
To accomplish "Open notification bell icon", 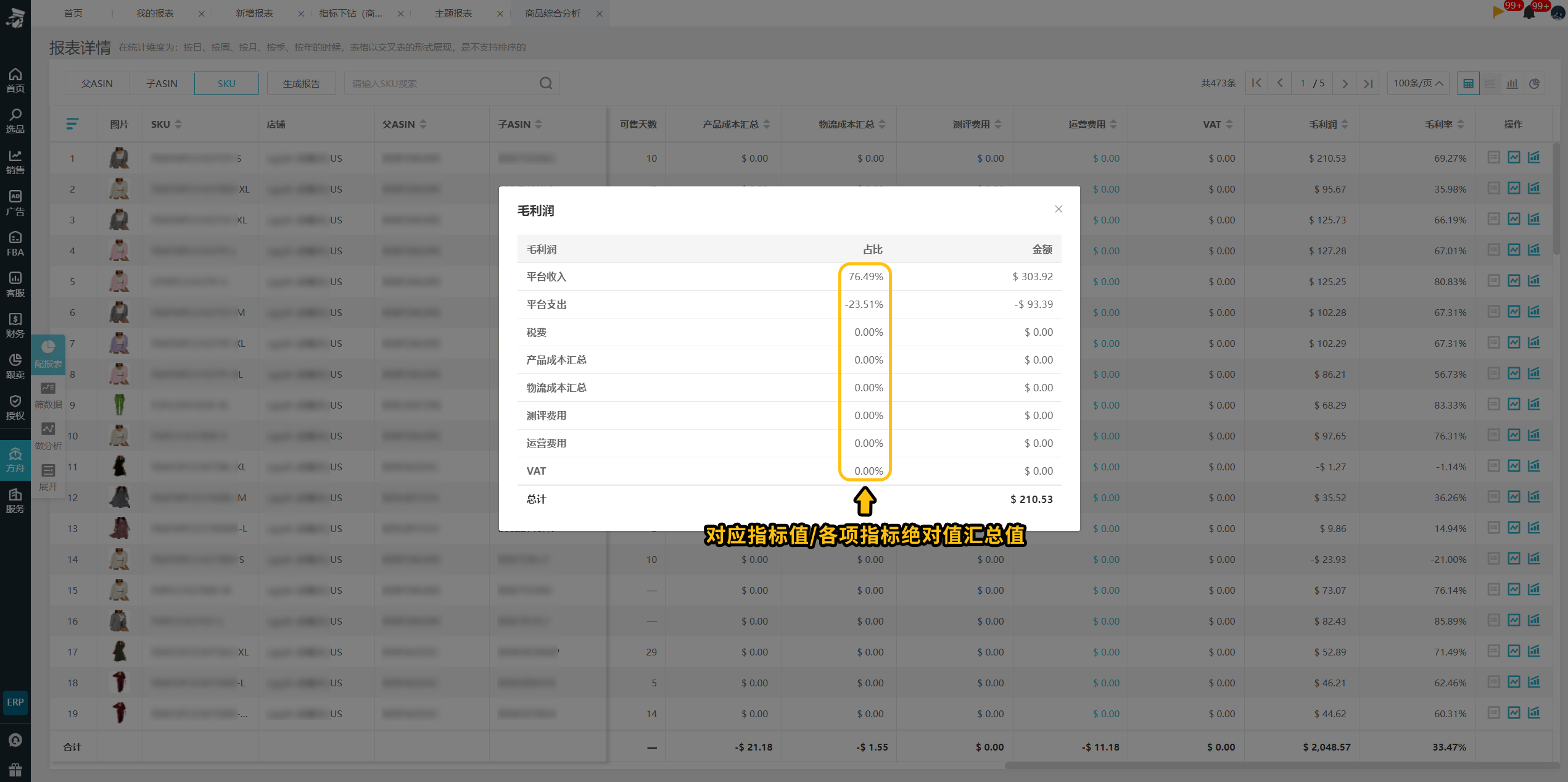I will [x=1529, y=13].
